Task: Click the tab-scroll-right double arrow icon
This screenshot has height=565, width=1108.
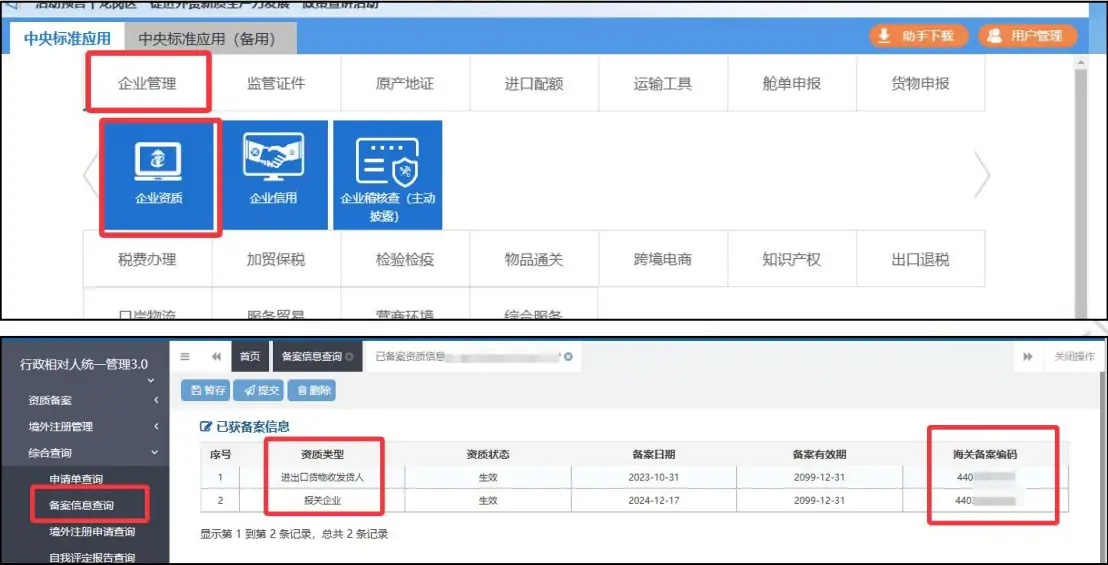Action: [x=1027, y=357]
